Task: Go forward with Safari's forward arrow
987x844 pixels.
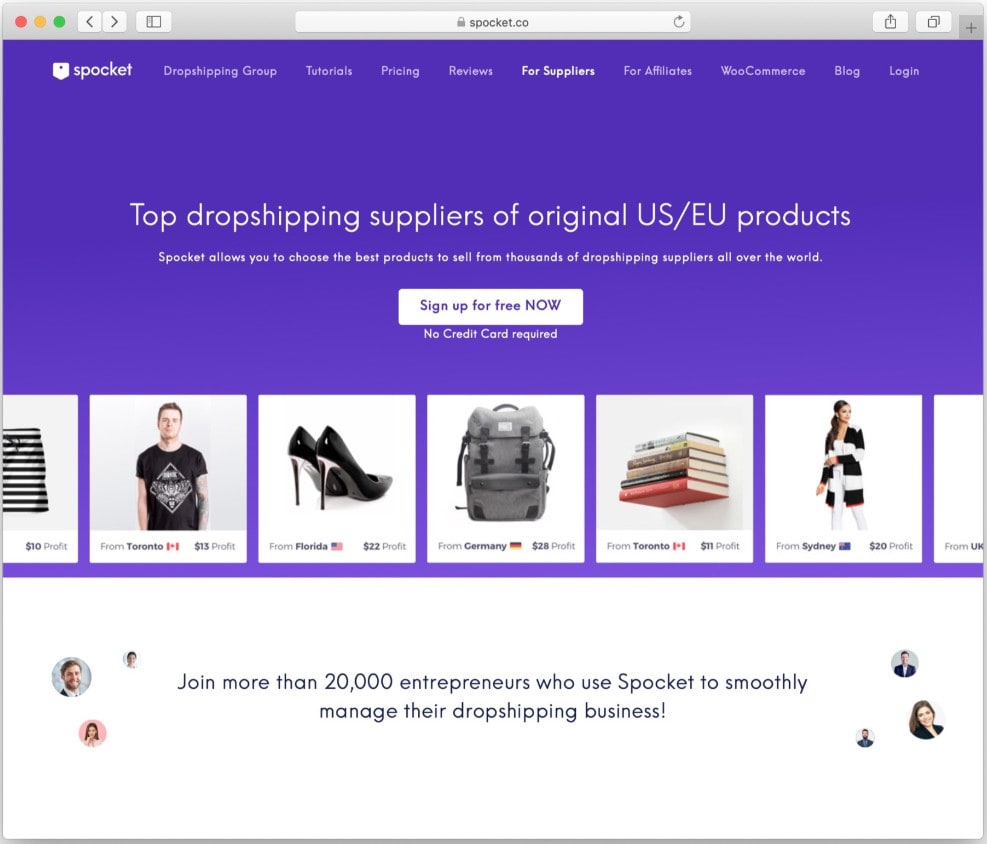Action: pos(114,22)
